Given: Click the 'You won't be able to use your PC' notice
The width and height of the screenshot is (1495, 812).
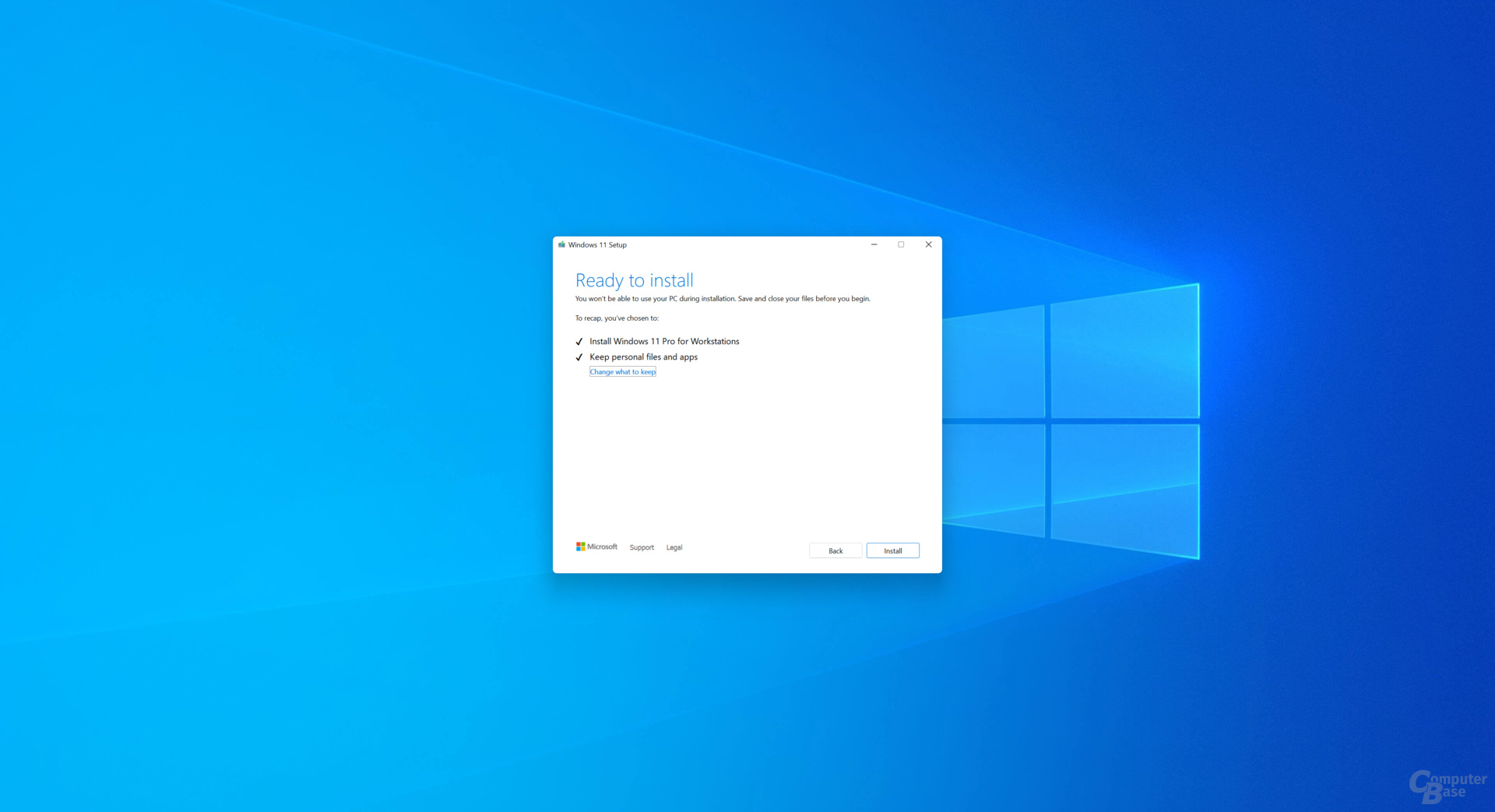Looking at the screenshot, I should pos(723,298).
